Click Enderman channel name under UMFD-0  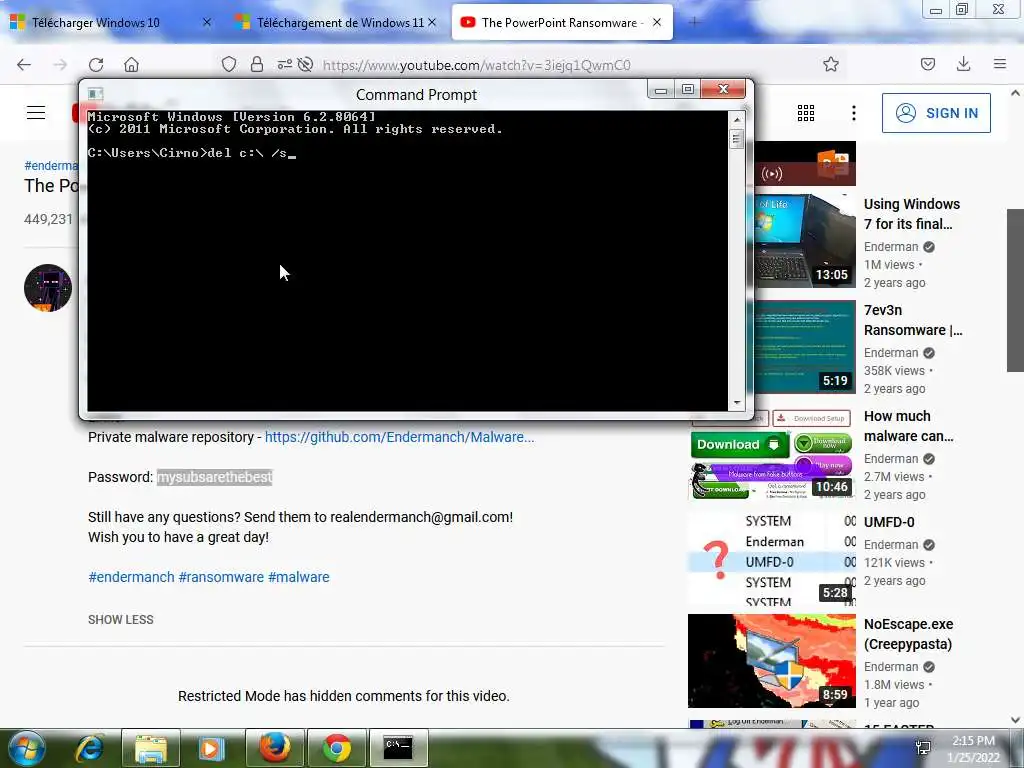[x=891, y=545]
